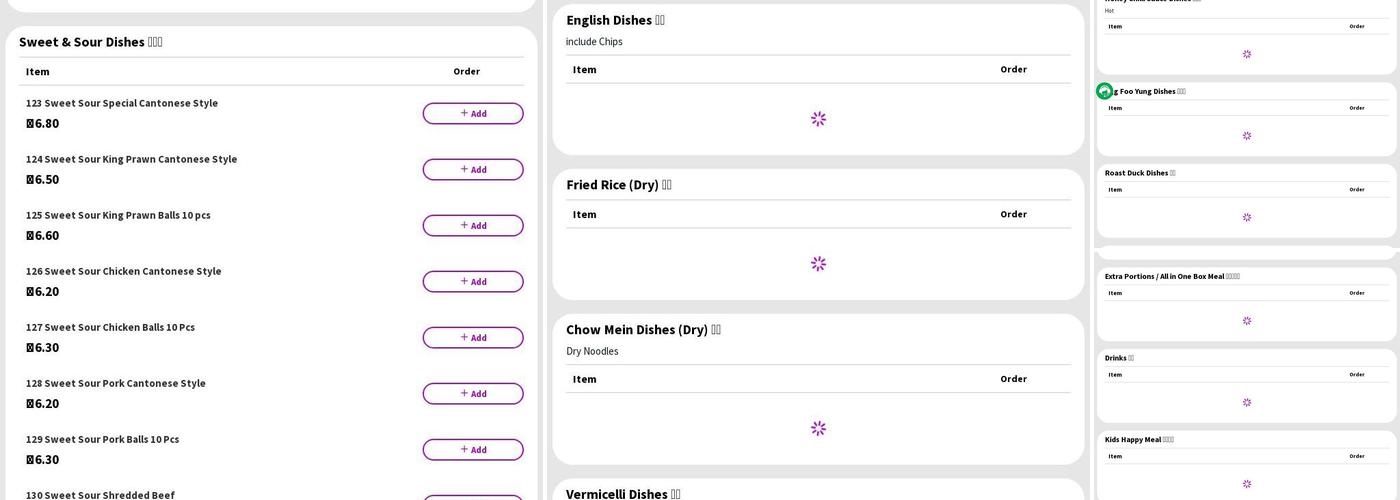1400x500 pixels.
Task: Click the loading spinner under English Dishes
Action: point(818,119)
